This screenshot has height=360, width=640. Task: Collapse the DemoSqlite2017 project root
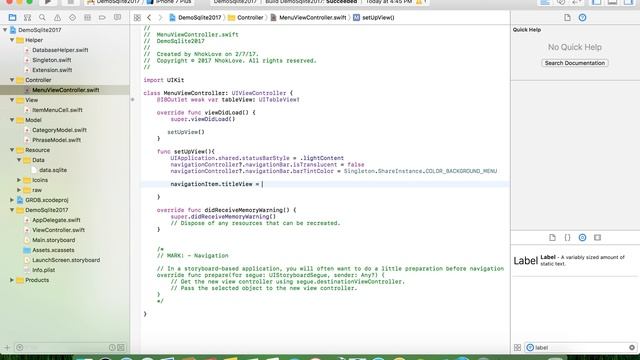coord(5,30)
